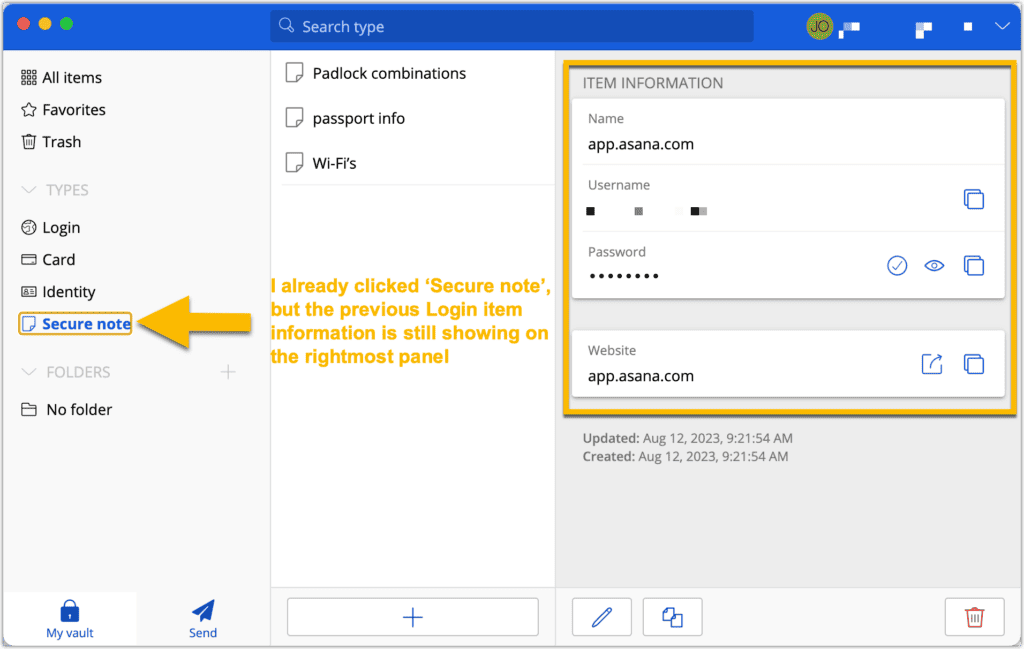The height and width of the screenshot is (649, 1024).
Task: Check if password has been exposed
Action: coord(897,266)
